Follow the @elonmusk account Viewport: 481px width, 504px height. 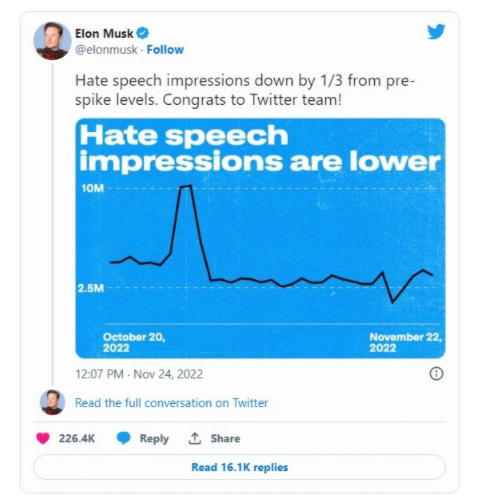click(x=165, y=50)
